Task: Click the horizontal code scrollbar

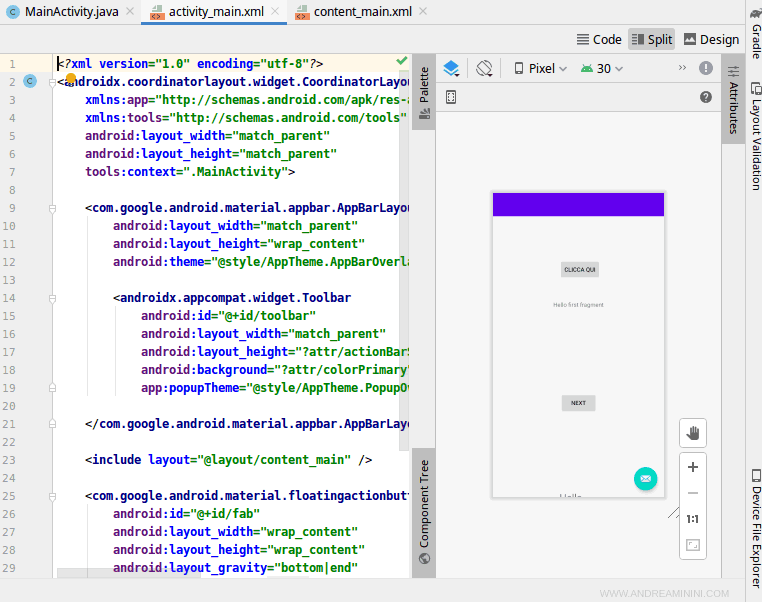Action: click(129, 573)
